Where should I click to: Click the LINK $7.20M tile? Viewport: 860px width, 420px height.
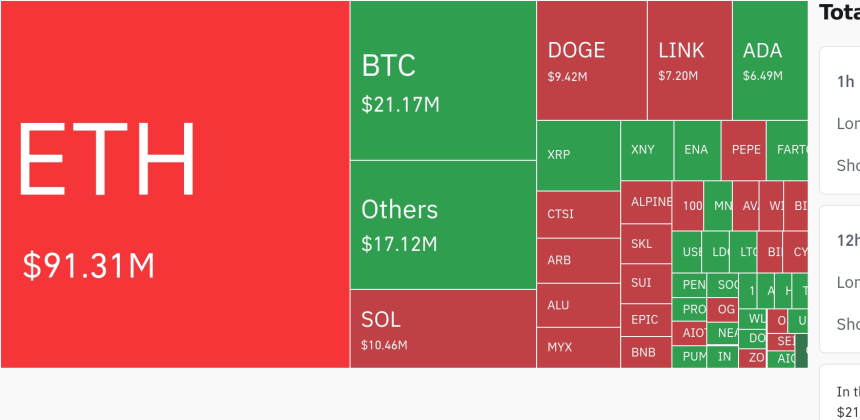coord(689,60)
